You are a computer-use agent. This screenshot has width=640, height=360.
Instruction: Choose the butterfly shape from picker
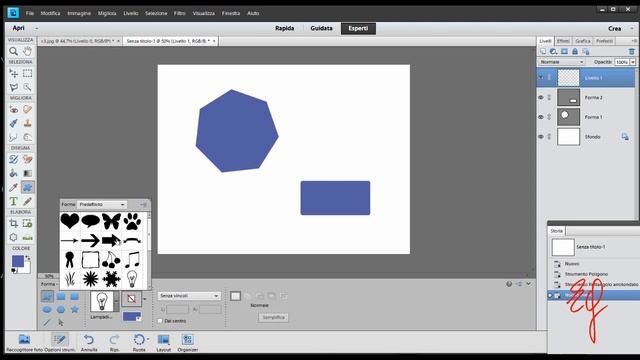coord(111,221)
